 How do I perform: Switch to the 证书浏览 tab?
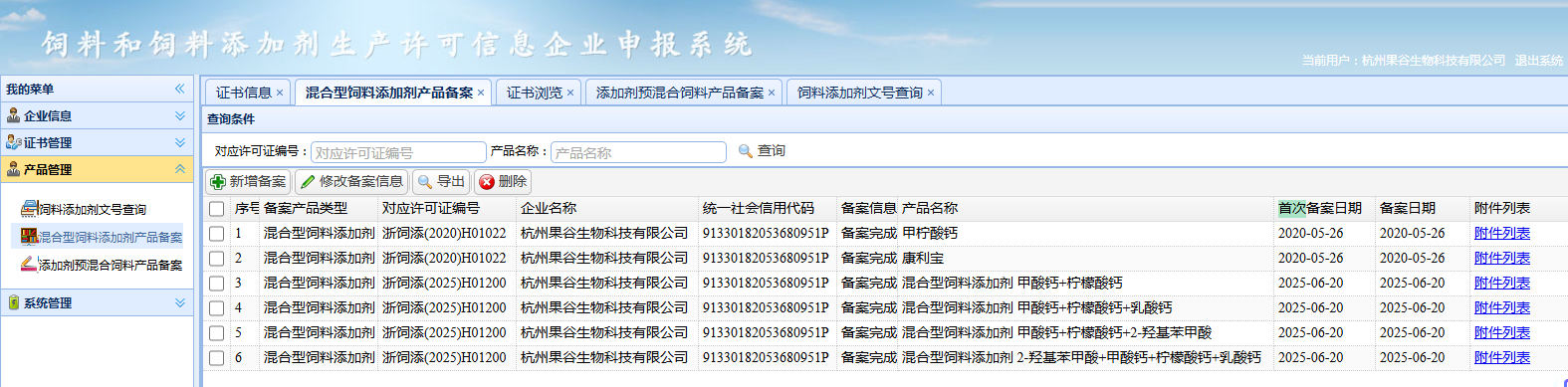535,93
